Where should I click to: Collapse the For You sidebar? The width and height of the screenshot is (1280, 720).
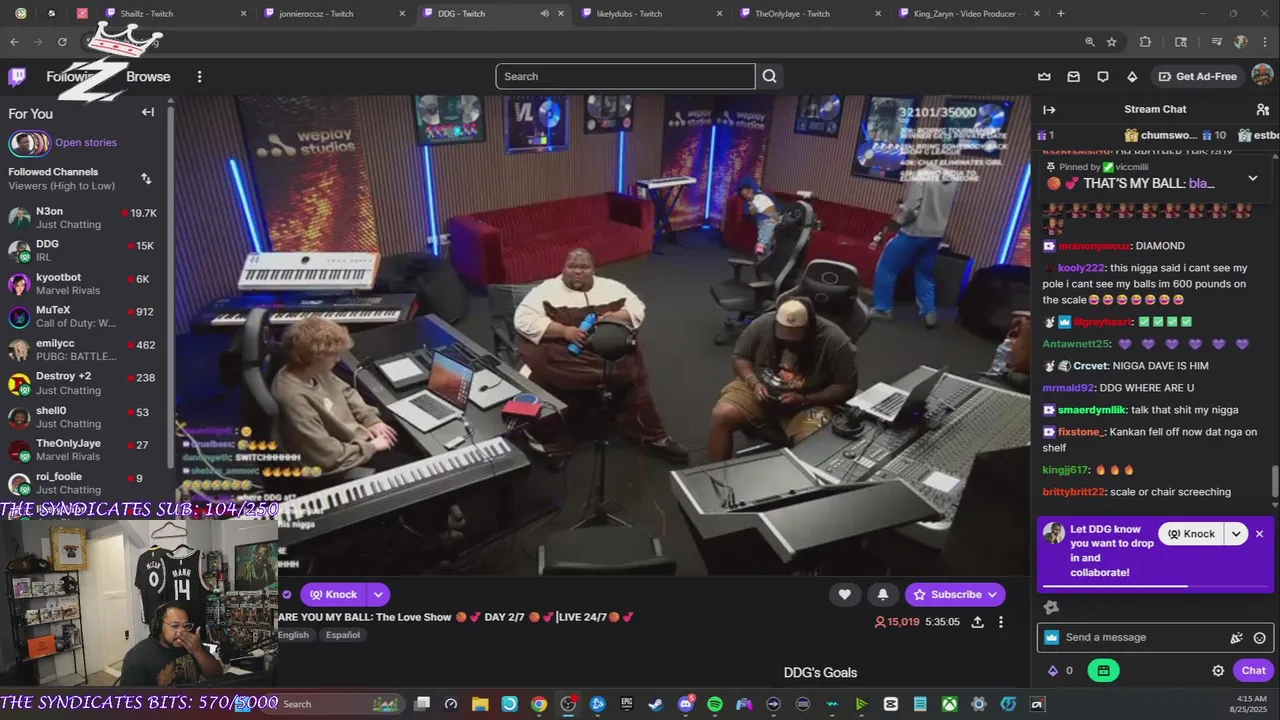(148, 113)
